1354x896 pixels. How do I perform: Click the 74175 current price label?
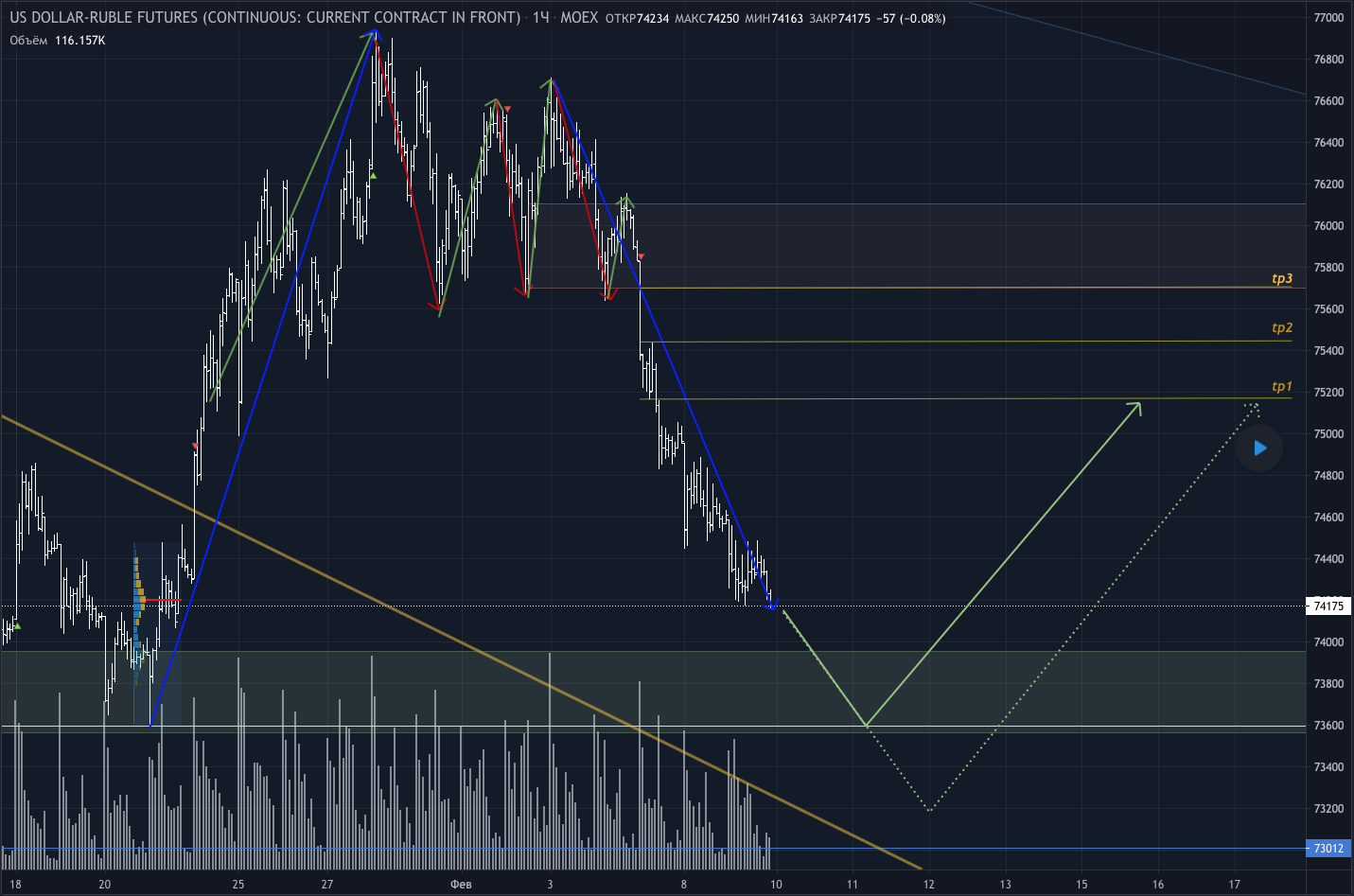(1328, 606)
